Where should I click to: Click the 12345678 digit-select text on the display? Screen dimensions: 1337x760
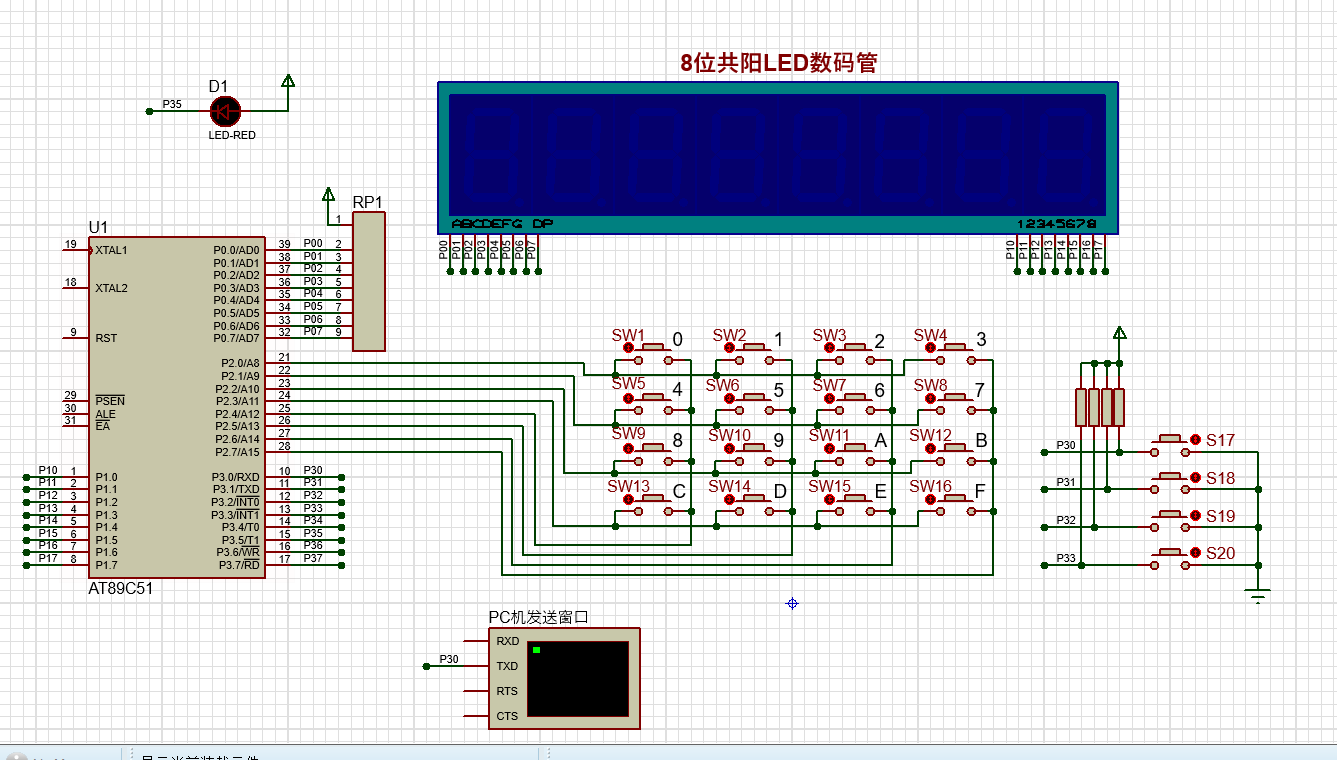1057,224
